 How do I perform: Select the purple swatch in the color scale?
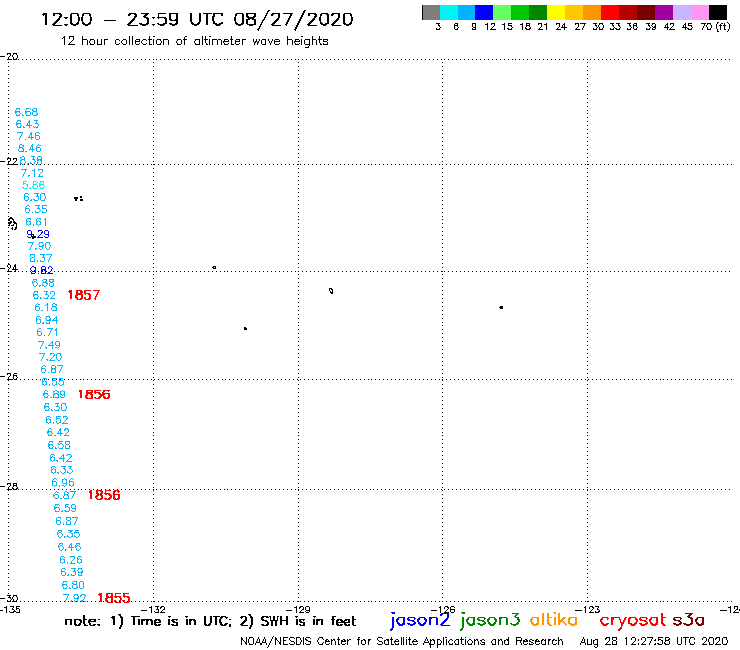[x=664, y=12]
